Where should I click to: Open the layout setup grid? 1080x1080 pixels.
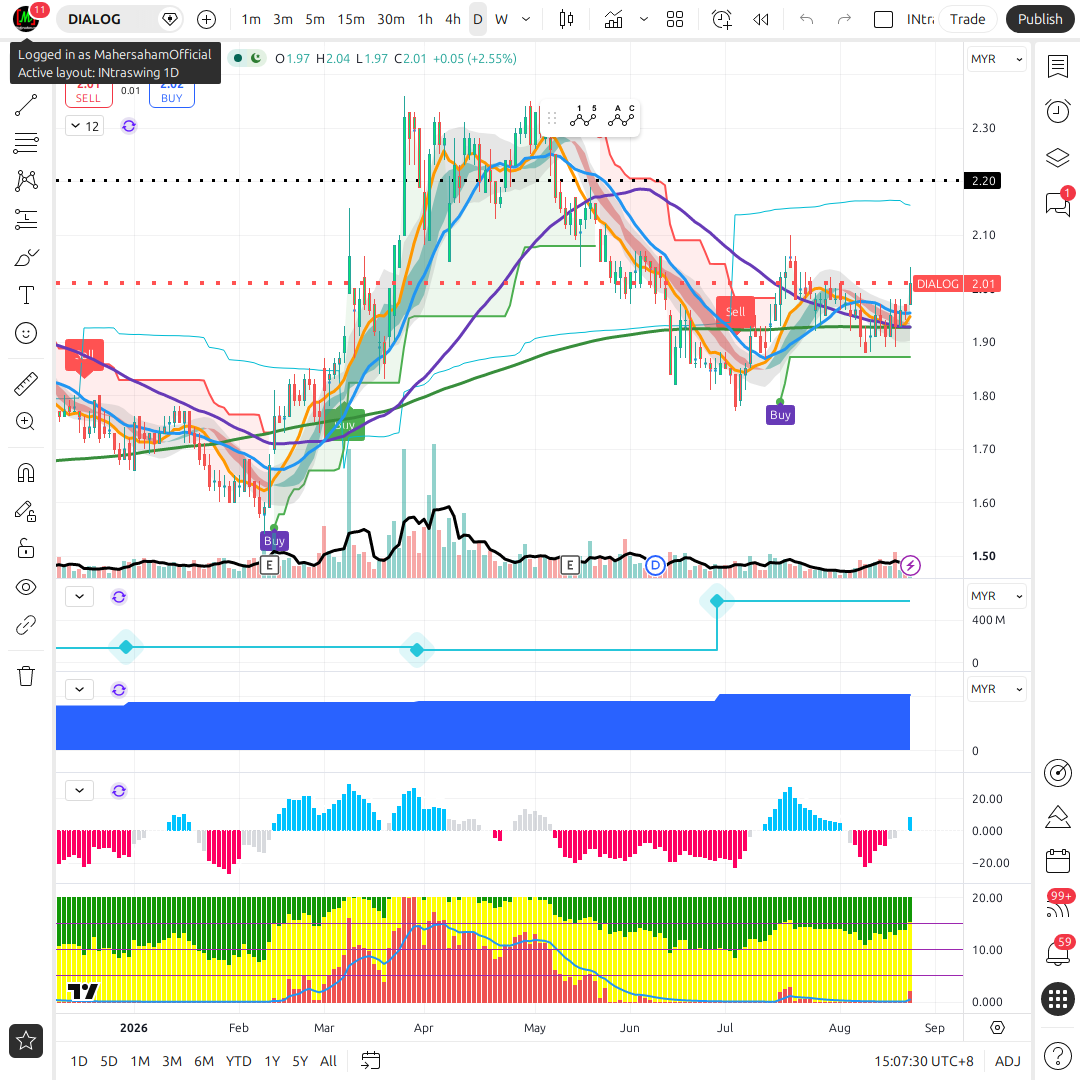(x=675, y=19)
